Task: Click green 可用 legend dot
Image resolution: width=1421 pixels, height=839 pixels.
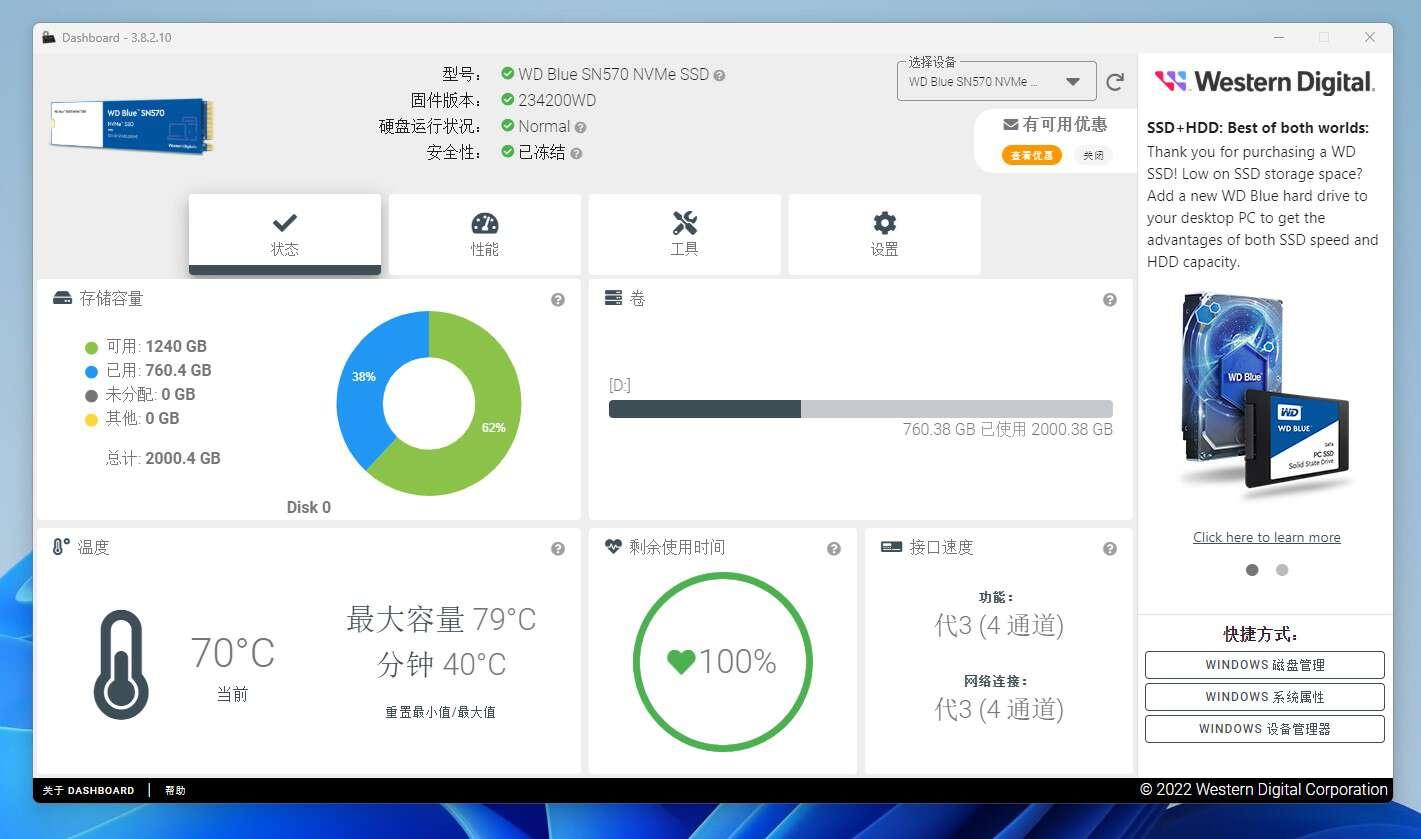Action: click(x=91, y=348)
